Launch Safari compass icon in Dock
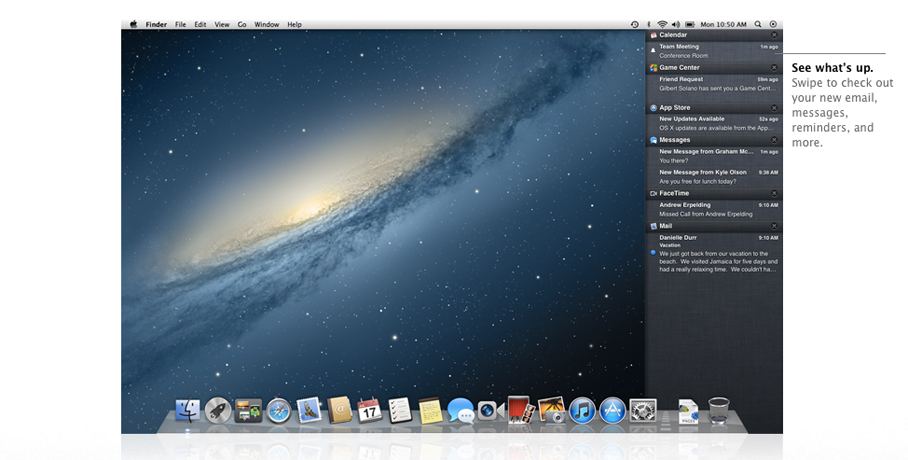This screenshot has height=460, width=908. pos(279,411)
